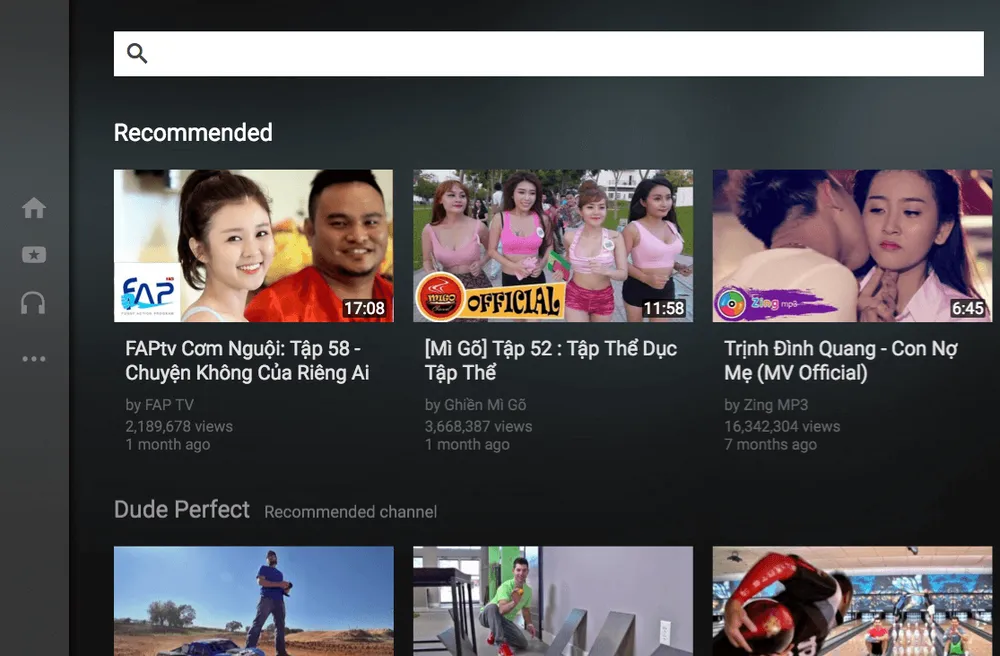Open the FAP TV channel link
This screenshot has width=1000, height=656.
[x=160, y=405]
